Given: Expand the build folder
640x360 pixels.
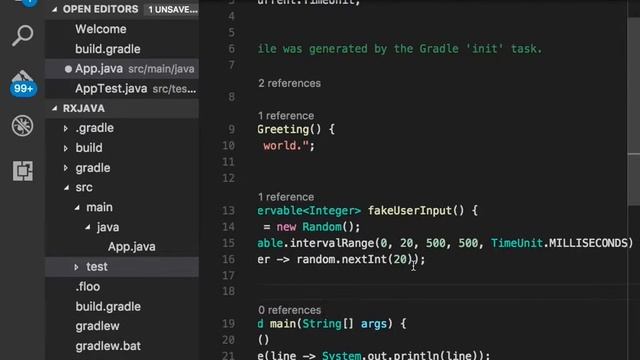Looking at the screenshot, I should click(66, 148).
